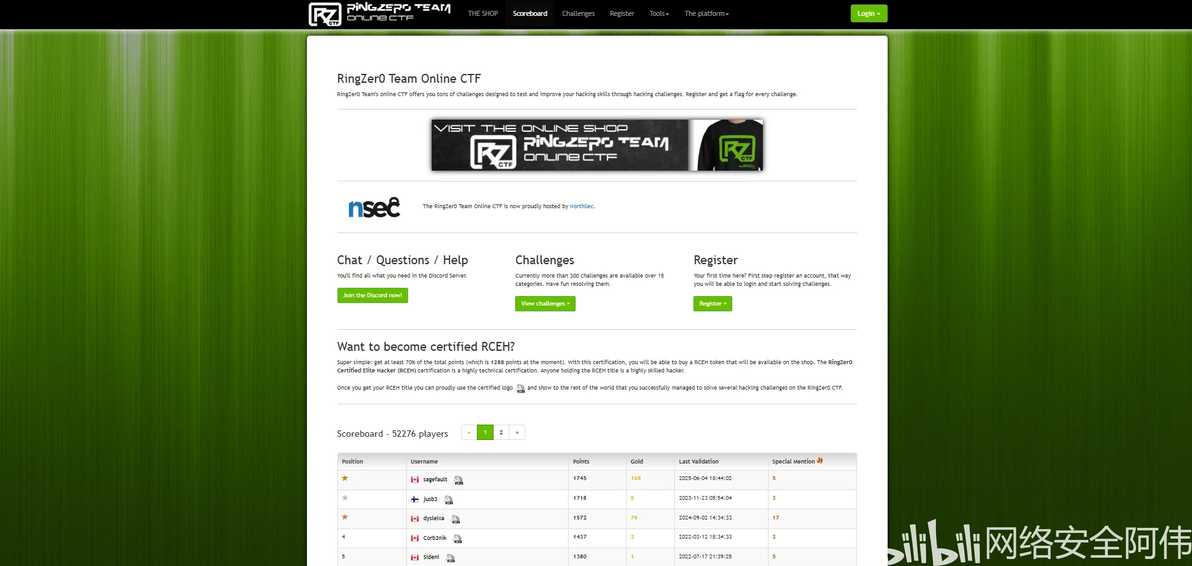Click last validation 2023-11-23 05:54:04

click(705, 498)
